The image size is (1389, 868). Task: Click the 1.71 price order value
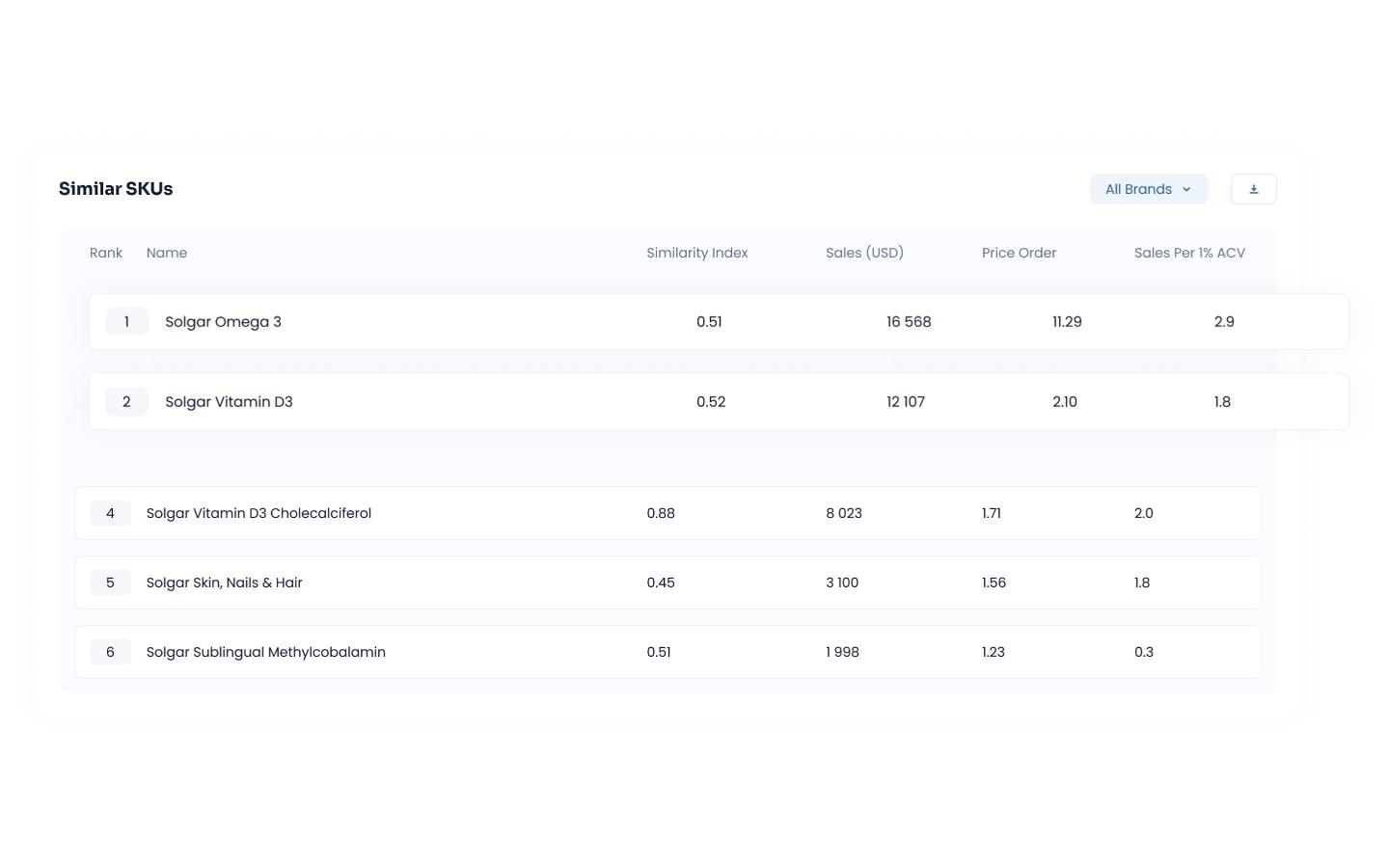(992, 513)
